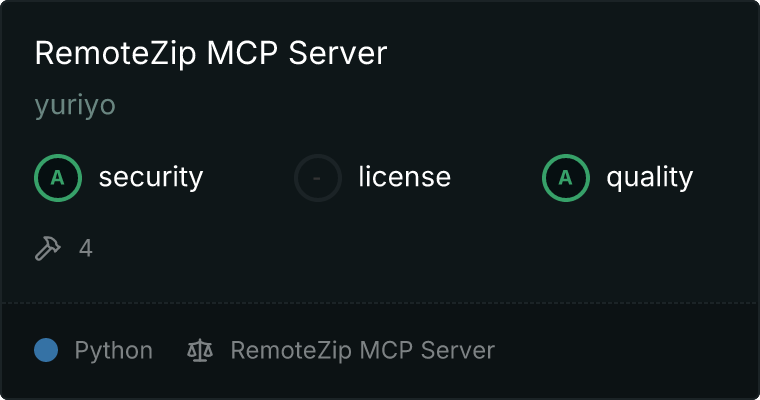Click "RemoteZip" word in the card title

tap(115, 53)
